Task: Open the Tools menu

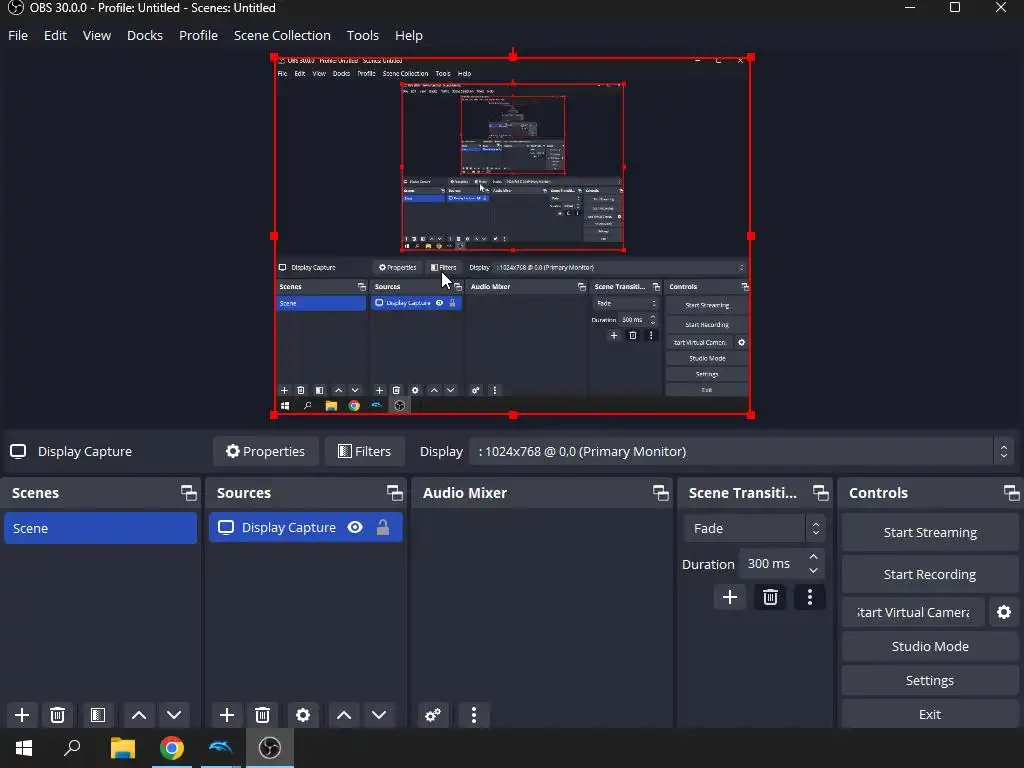Action: tap(362, 35)
